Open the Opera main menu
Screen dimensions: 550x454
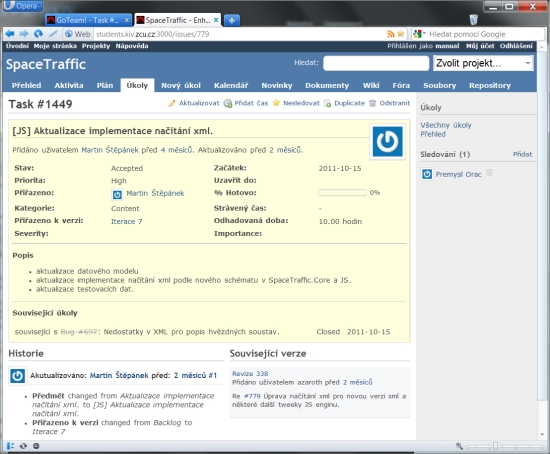(x=23, y=6)
